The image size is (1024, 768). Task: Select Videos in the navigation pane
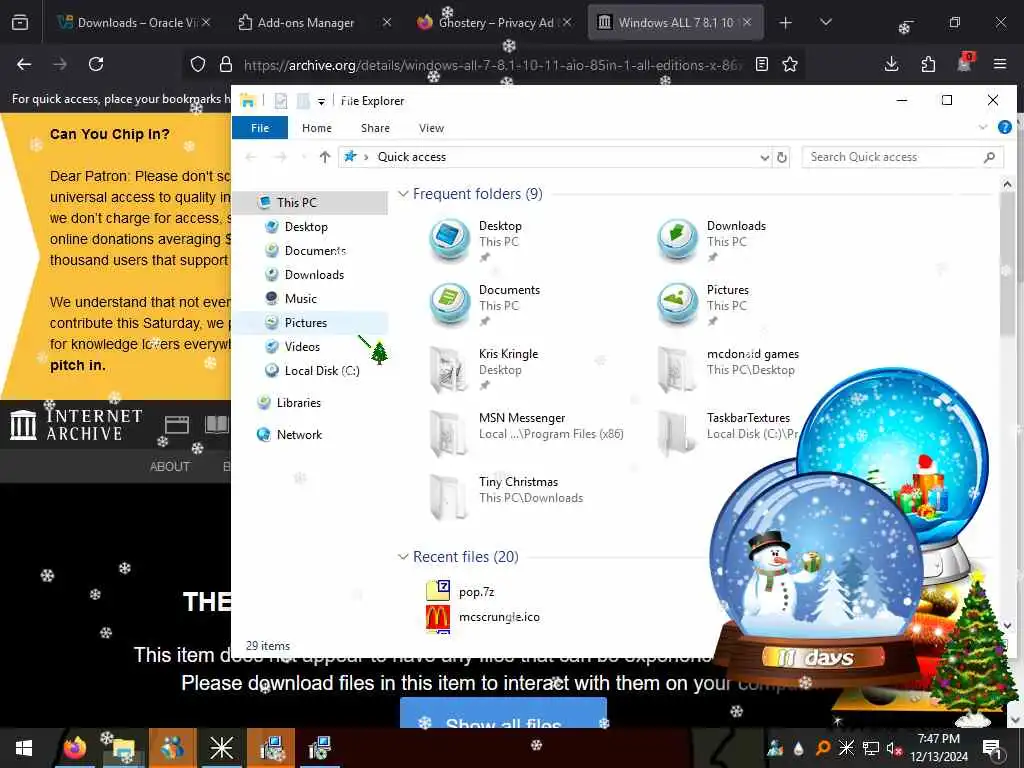tap(302, 347)
